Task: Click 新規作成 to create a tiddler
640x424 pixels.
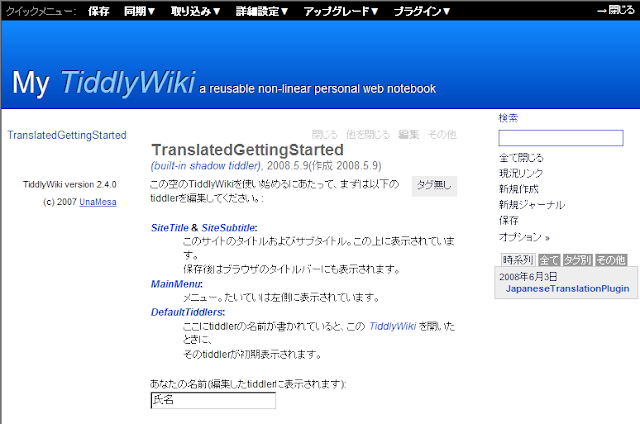Action: (519, 189)
